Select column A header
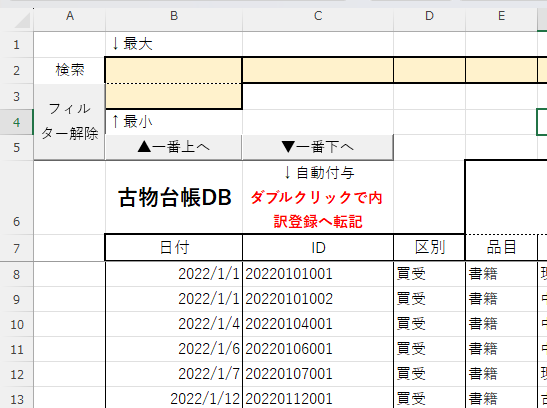 (70, 16)
